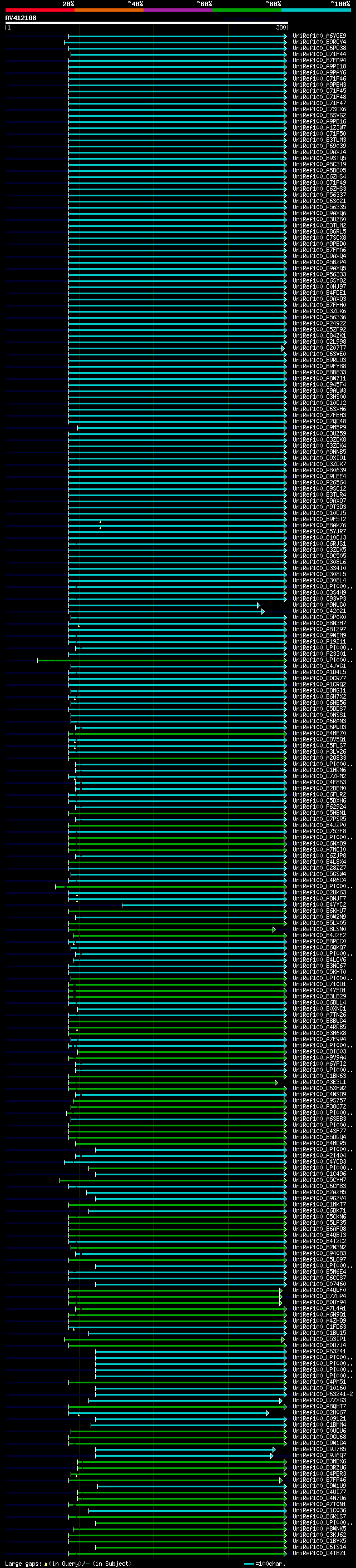356x1568 pixels.
Task: Click the UniRef100_Q42021 label
Action: [x=319, y=611]
